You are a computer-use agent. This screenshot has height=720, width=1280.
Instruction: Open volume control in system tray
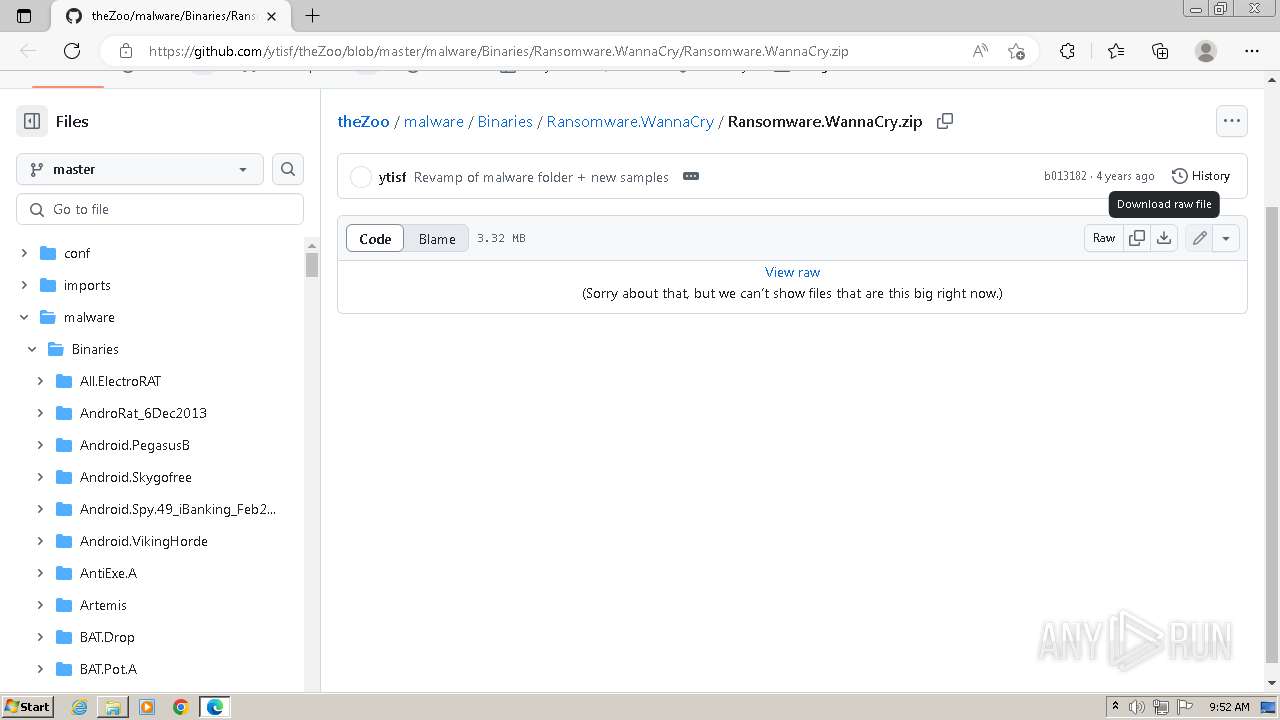pyautogui.click(x=1137, y=707)
